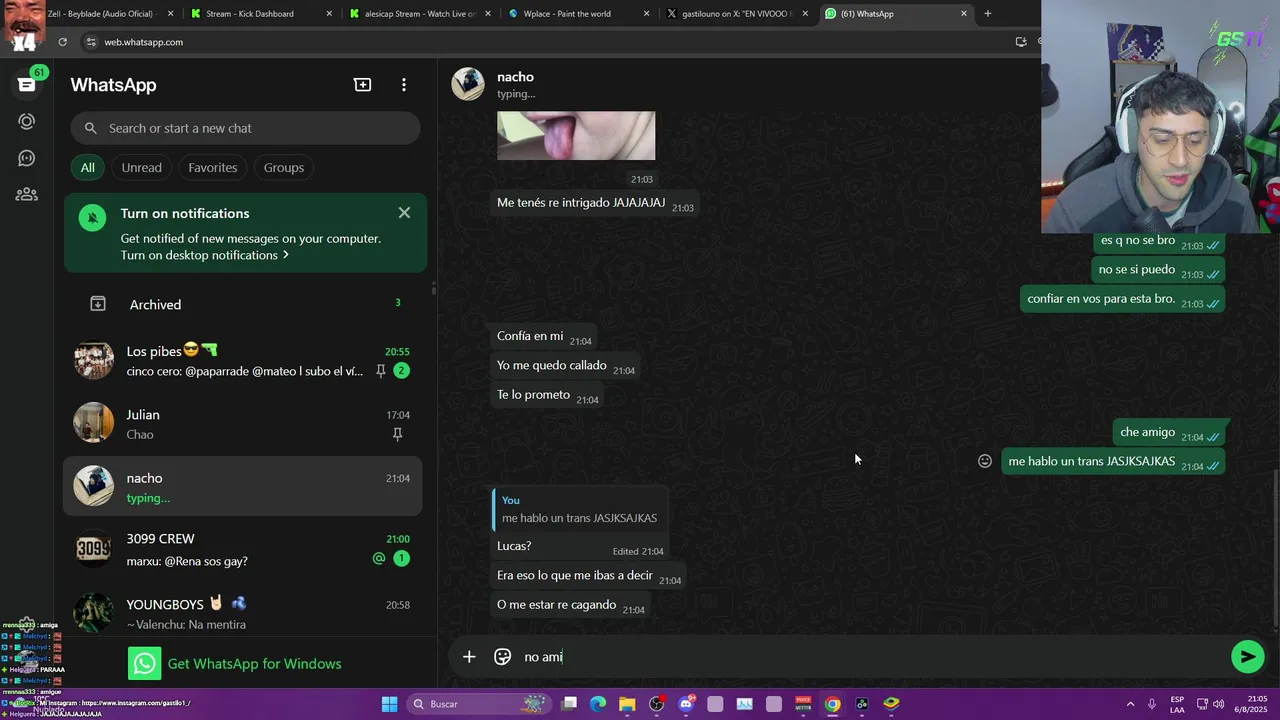Viewport: 1280px width, 720px height.
Task: Click the 'Te lo prometo' message
Action: (x=548, y=395)
